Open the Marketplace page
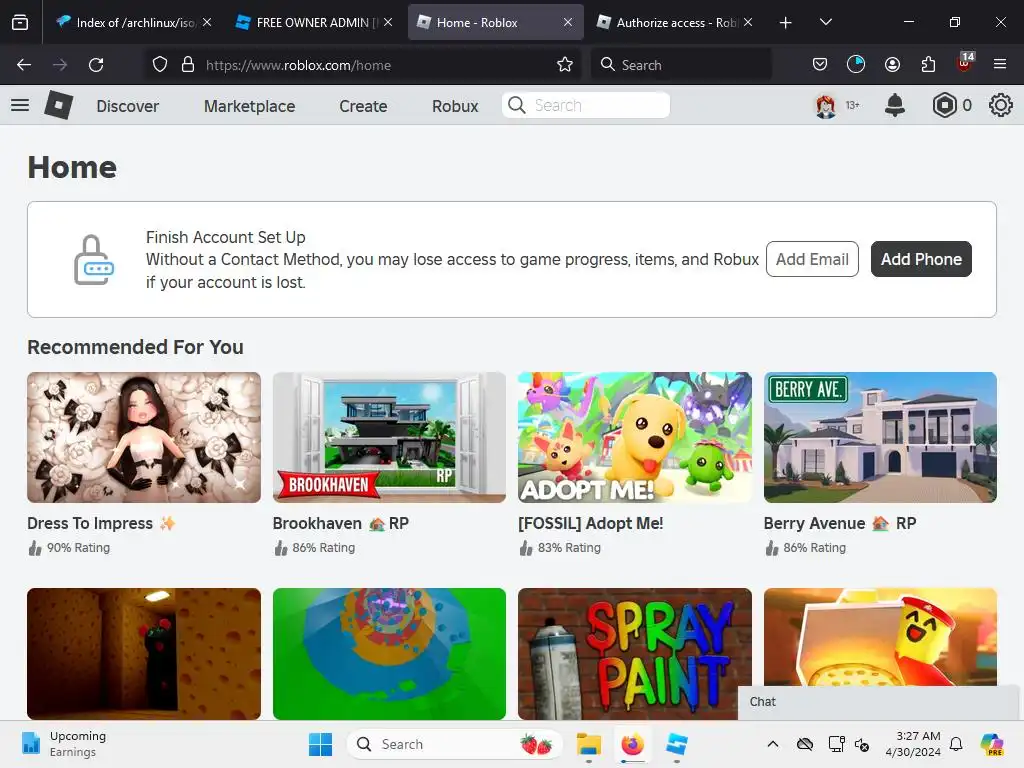 pyautogui.click(x=249, y=106)
